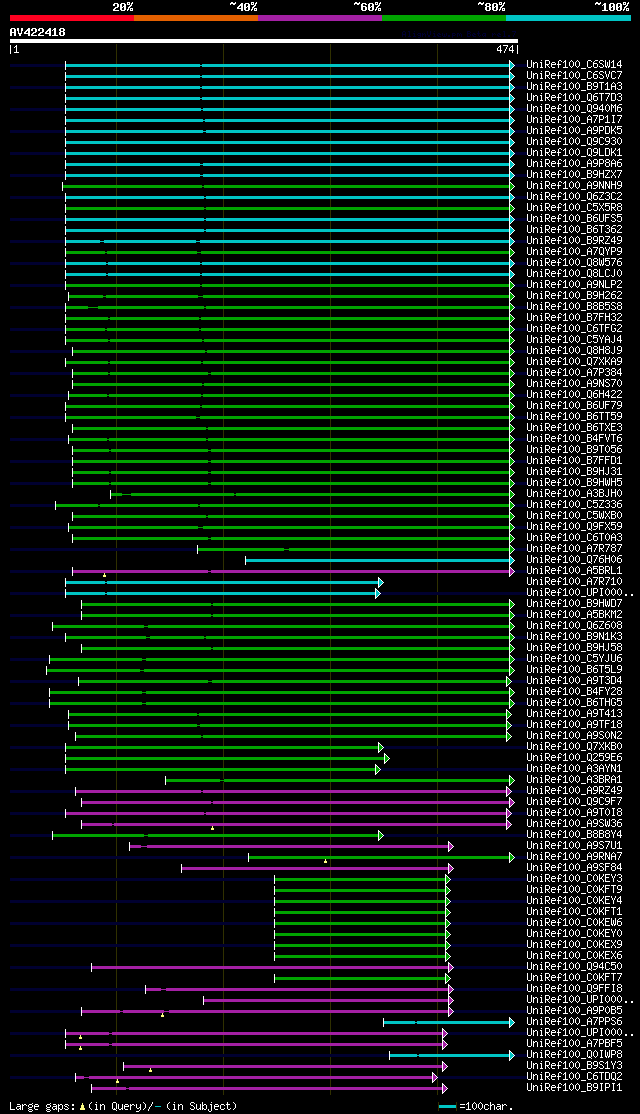Select the label UniRef100_Q9LDK1
The image size is (640, 1114).
pos(575,153)
